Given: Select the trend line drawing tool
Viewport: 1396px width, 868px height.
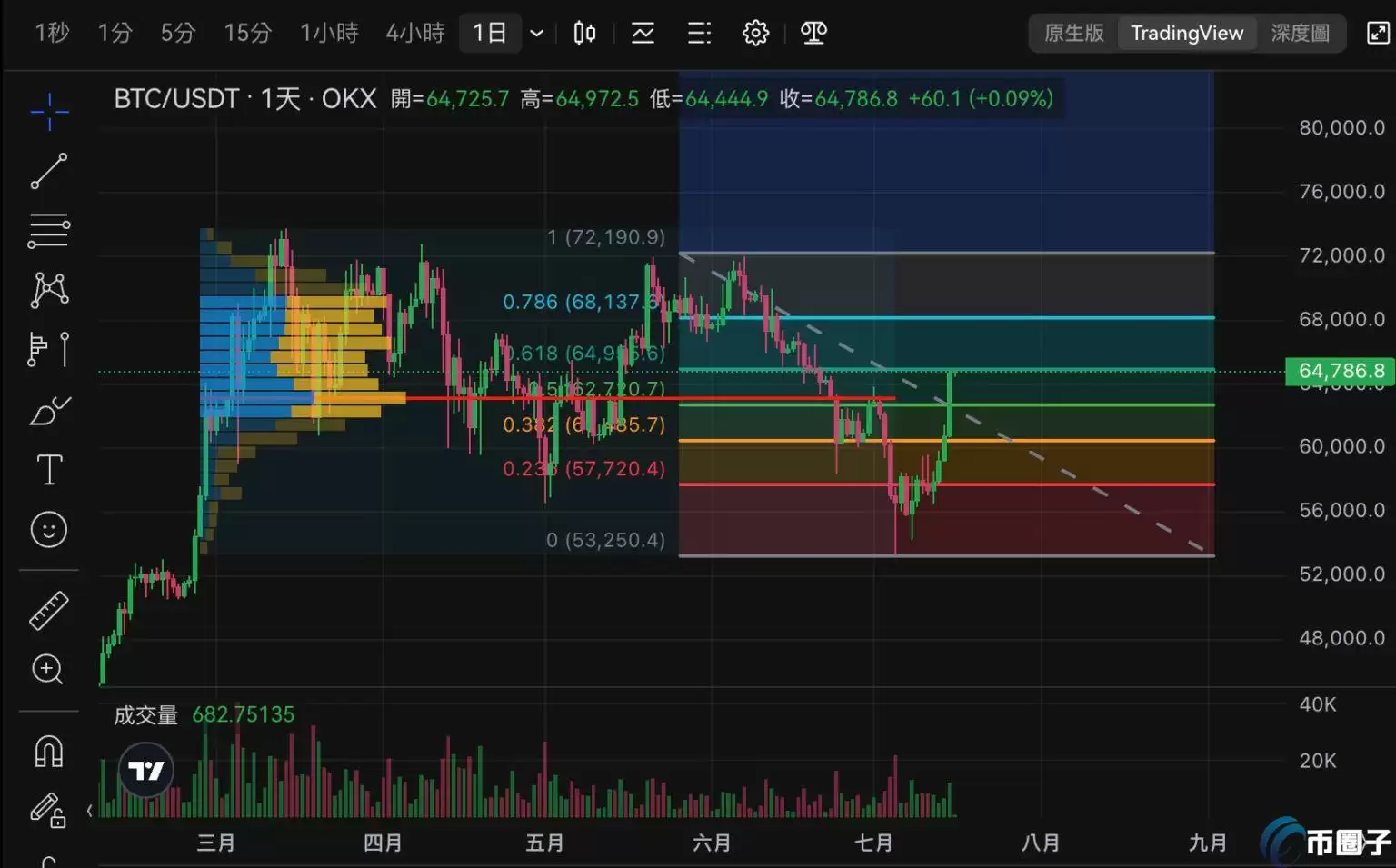Looking at the screenshot, I should (48, 171).
